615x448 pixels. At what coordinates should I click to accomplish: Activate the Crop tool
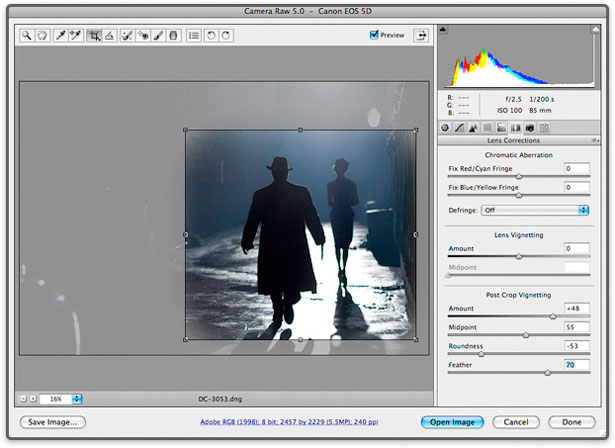(93, 34)
